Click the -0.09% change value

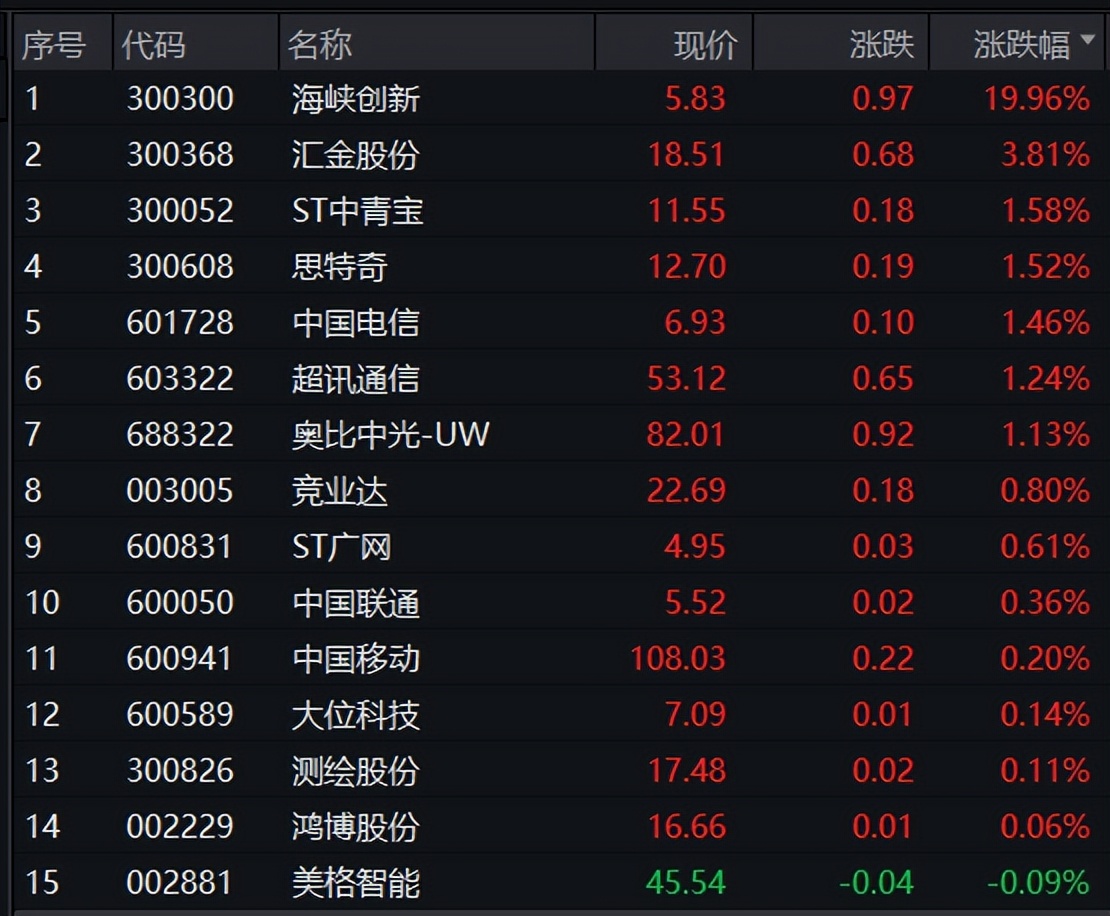(1038, 883)
